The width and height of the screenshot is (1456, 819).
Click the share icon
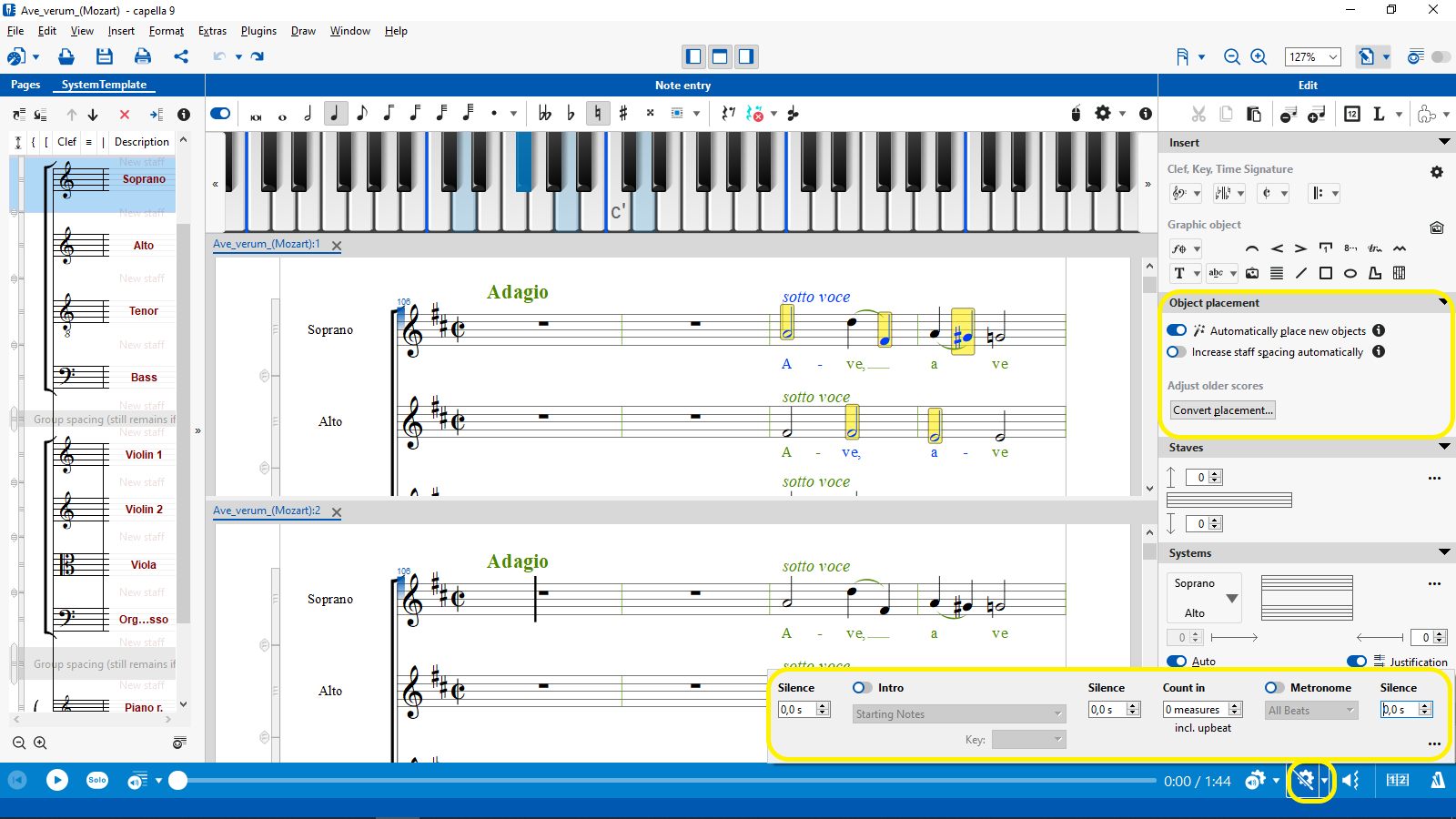coord(181,56)
